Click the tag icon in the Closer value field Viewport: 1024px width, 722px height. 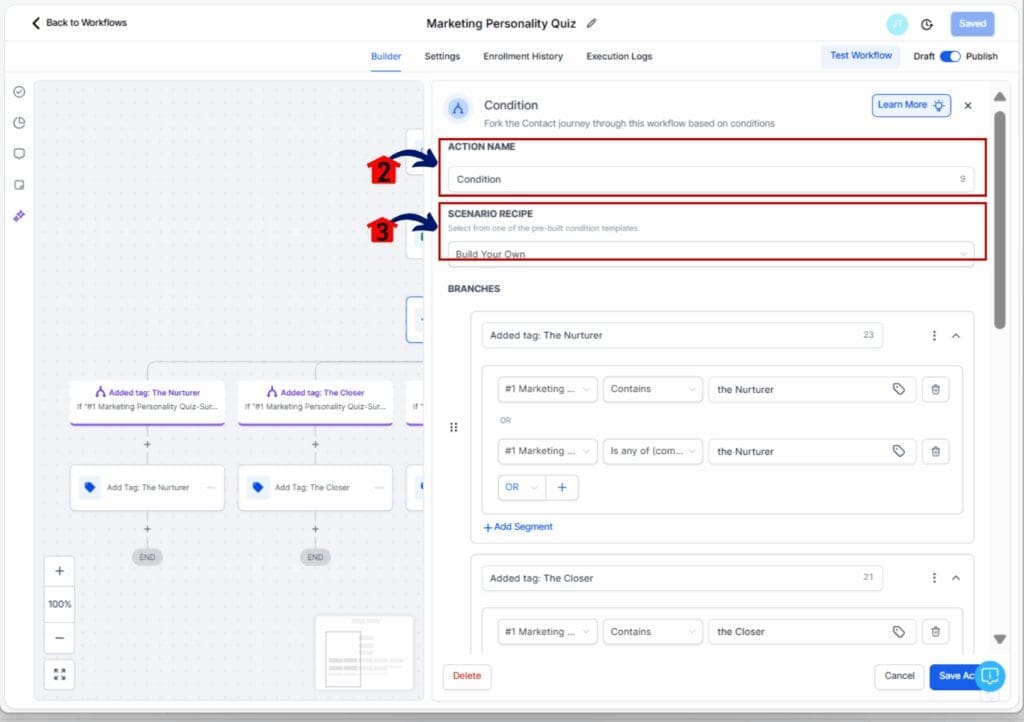(x=898, y=632)
